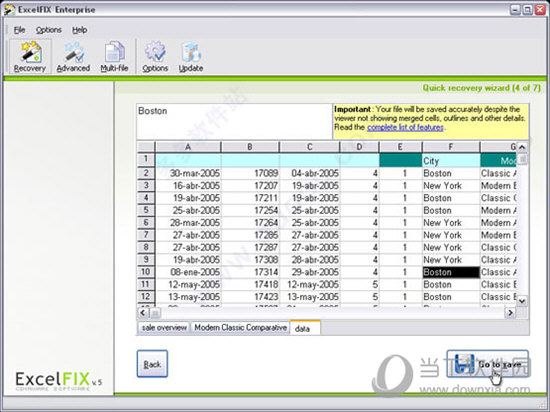
Task: Click cell 30-mar-2005 in row 2
Action: 188,173
